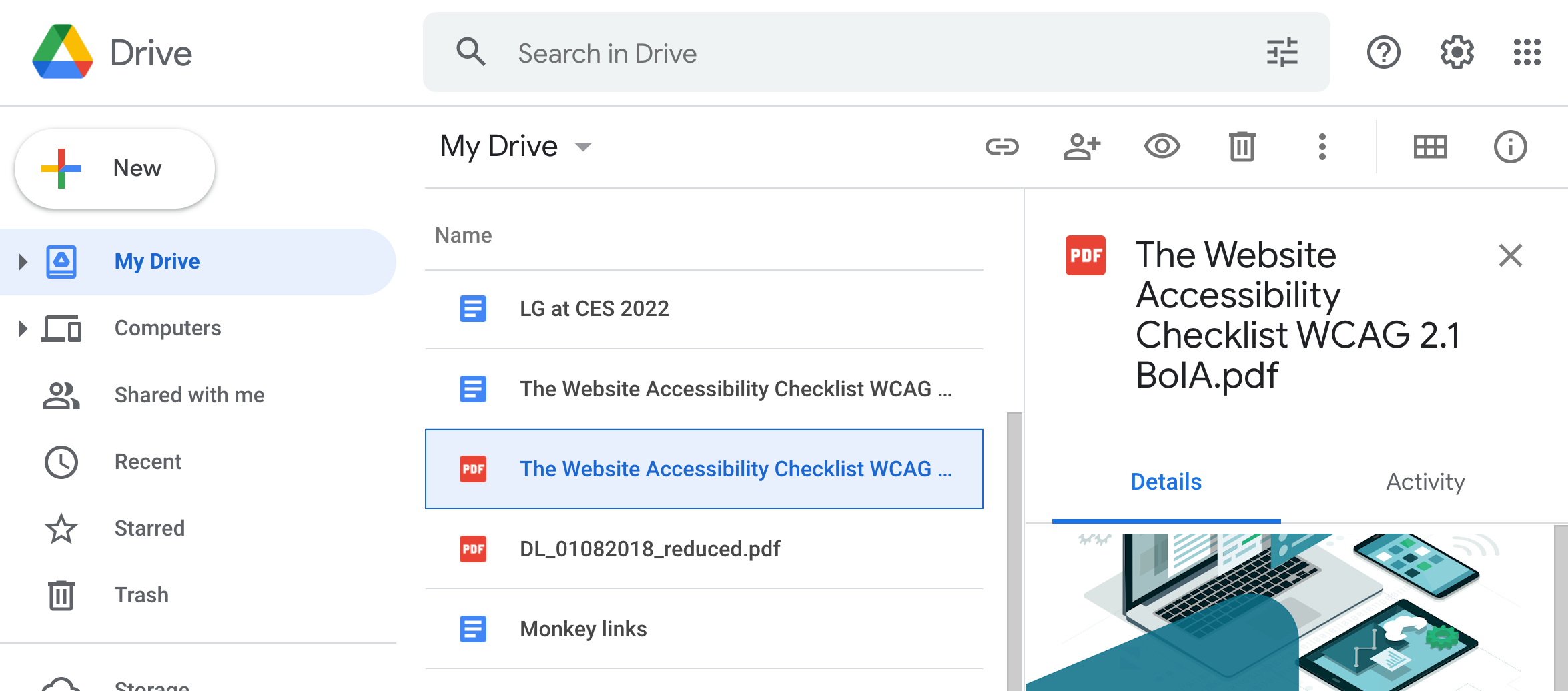1568x691 pixels.
Task: Close the details panel
Action: coord(1510,255)
